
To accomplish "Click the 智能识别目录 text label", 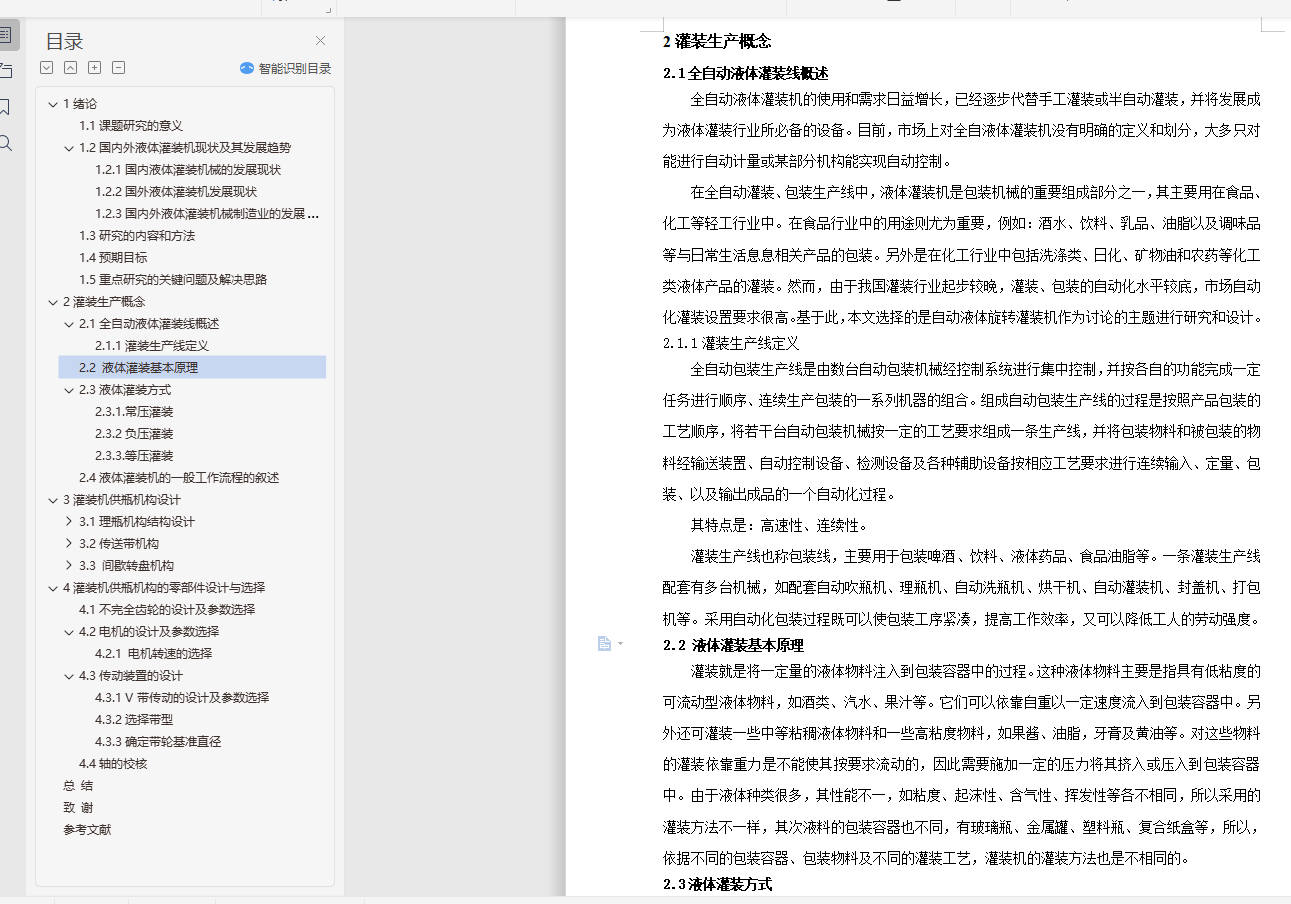I will 295,69.
